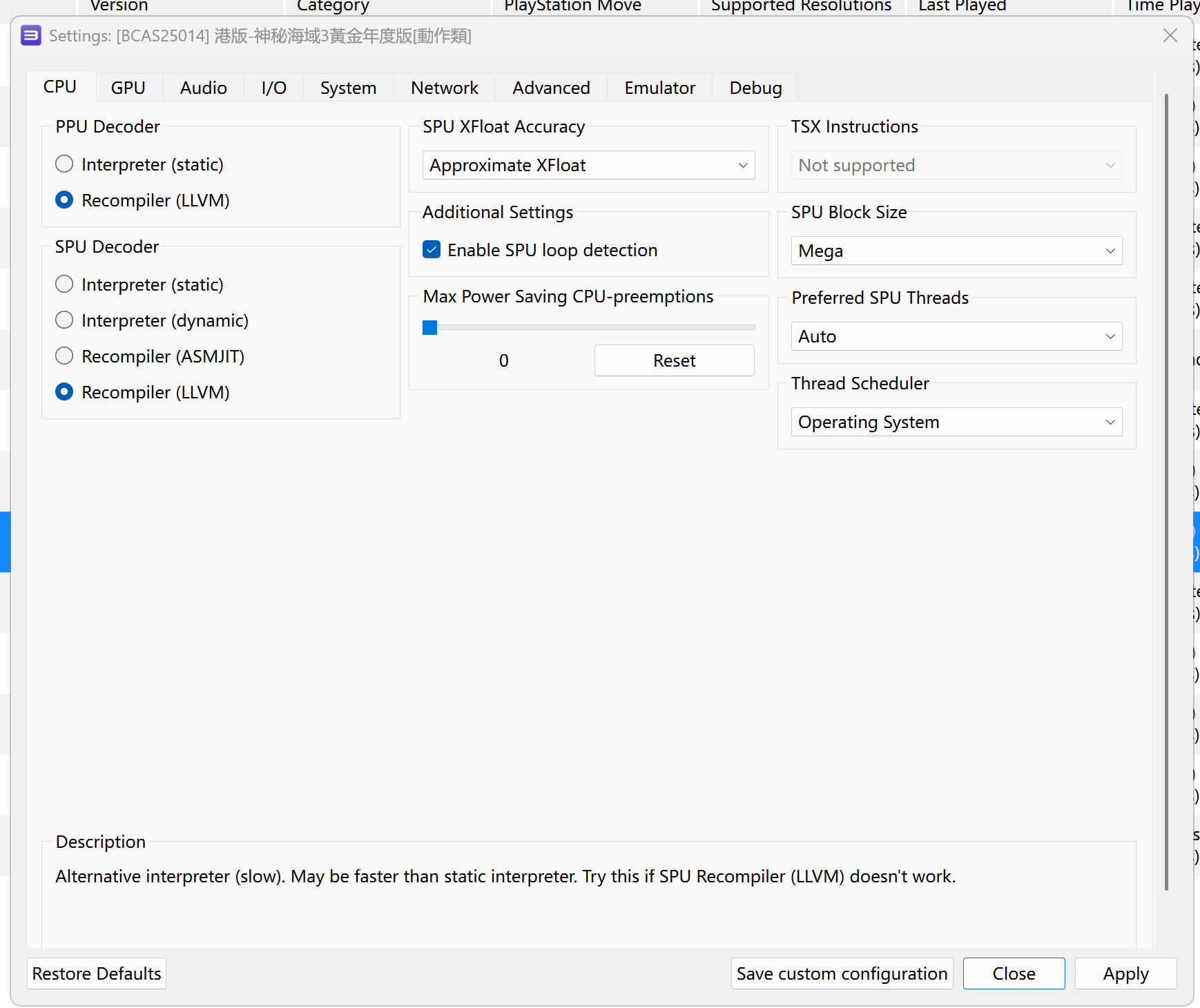Click the Supported Resolutions column header

point(801,6)
